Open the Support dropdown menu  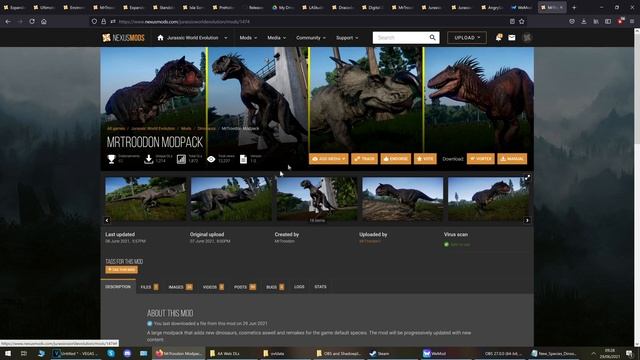click(347, 38)
